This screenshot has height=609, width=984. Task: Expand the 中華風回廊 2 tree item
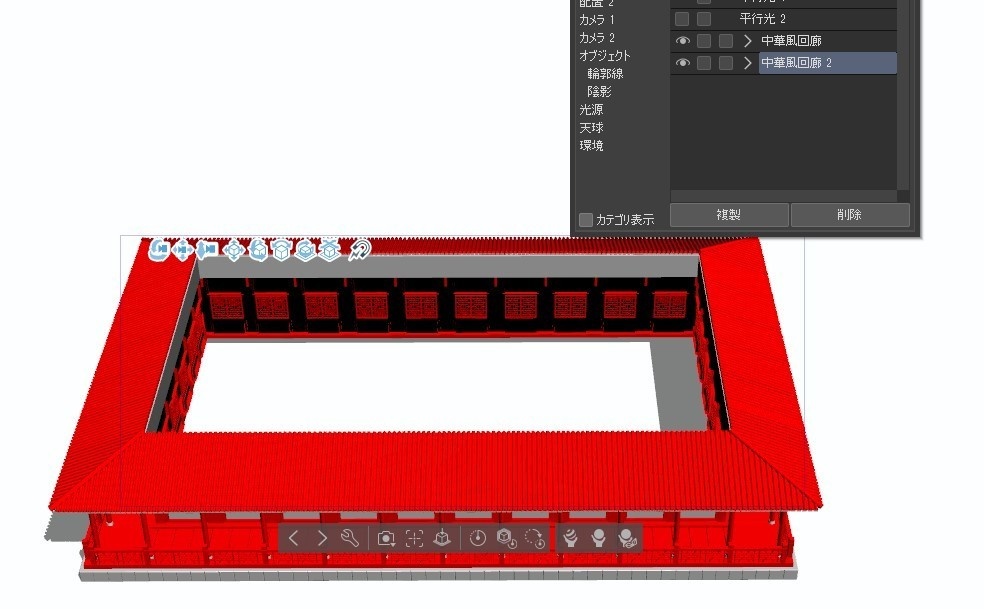(x=746, y=62)
